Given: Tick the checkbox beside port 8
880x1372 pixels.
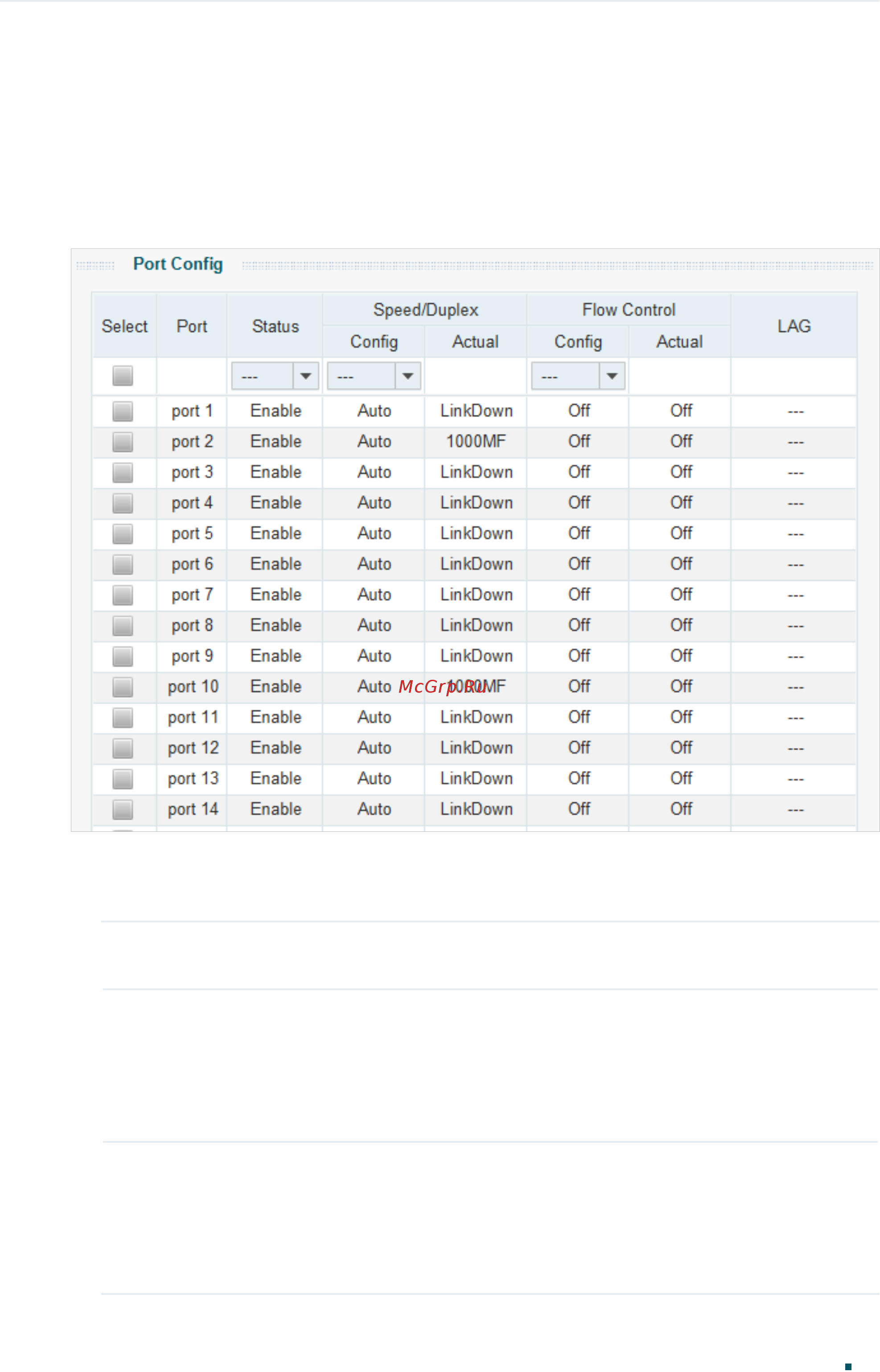Looking at the screenshot, I should coord(123,625).
